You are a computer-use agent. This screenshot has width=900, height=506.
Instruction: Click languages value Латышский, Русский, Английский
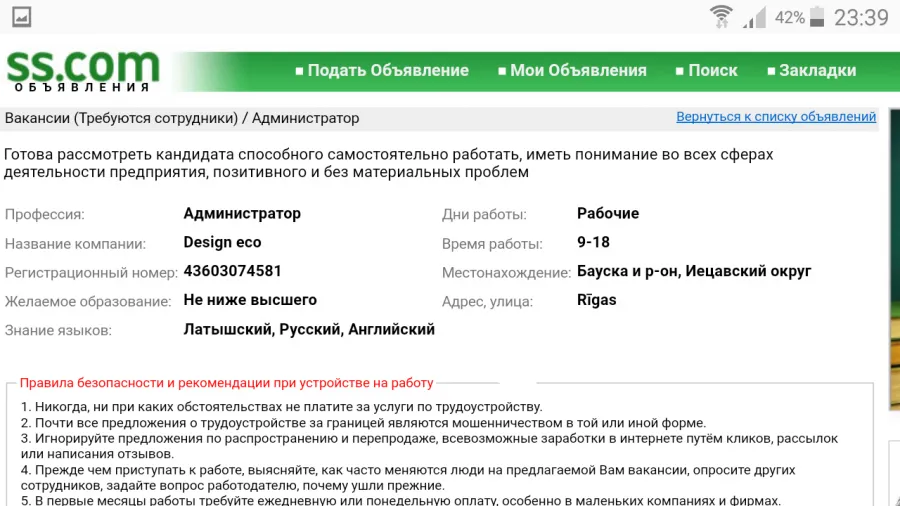[309, 329]
